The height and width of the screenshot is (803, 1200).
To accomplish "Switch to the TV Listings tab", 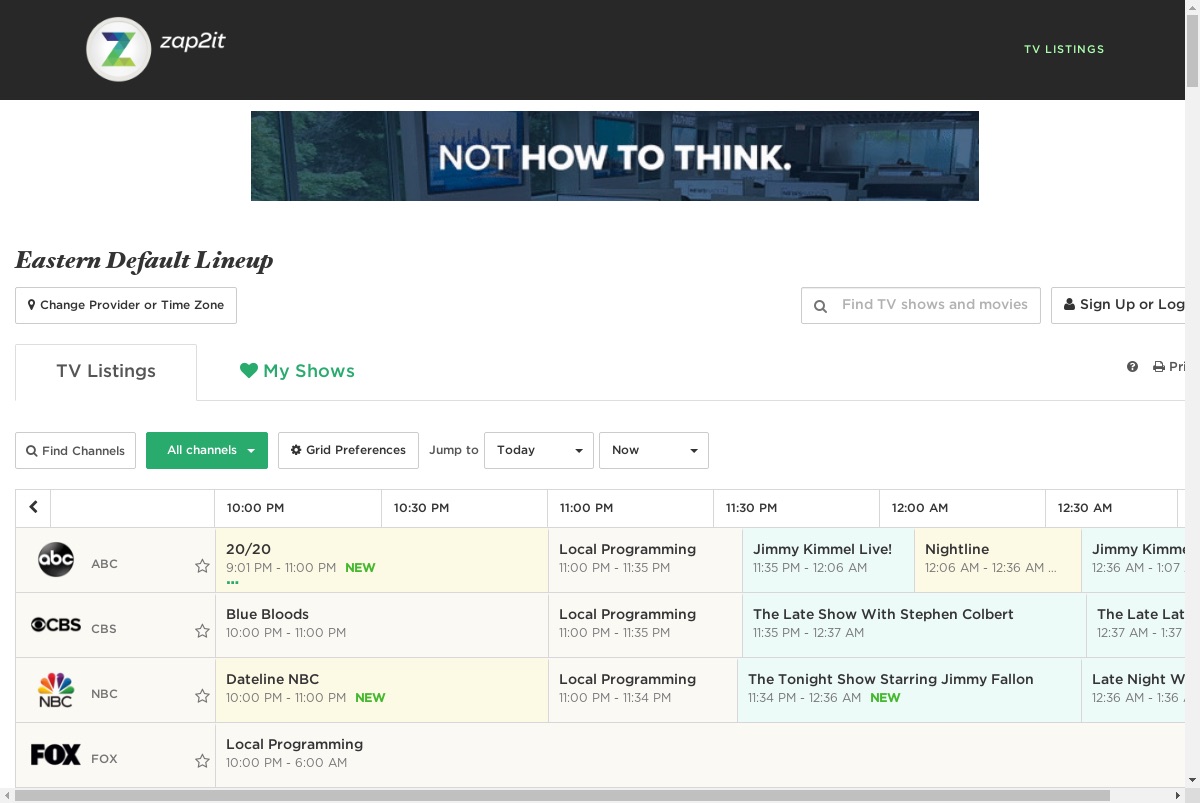I will (106, 372).
